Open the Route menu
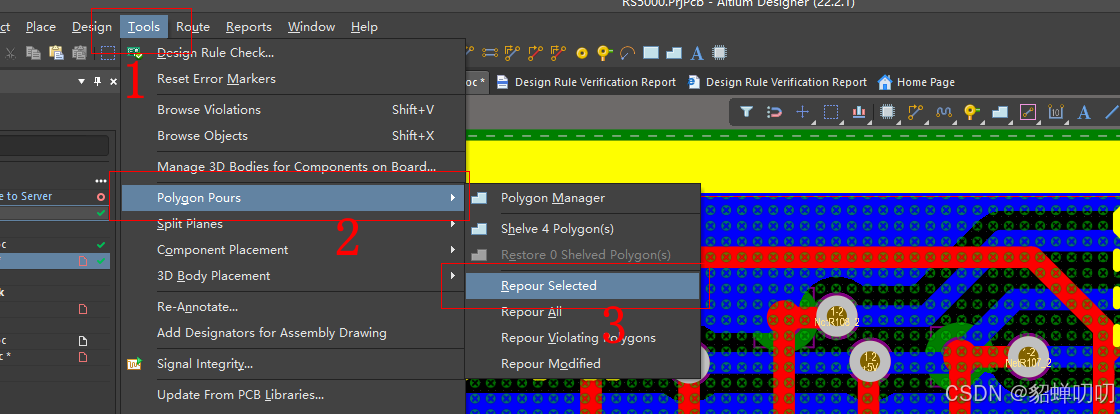 click(193, 26)
